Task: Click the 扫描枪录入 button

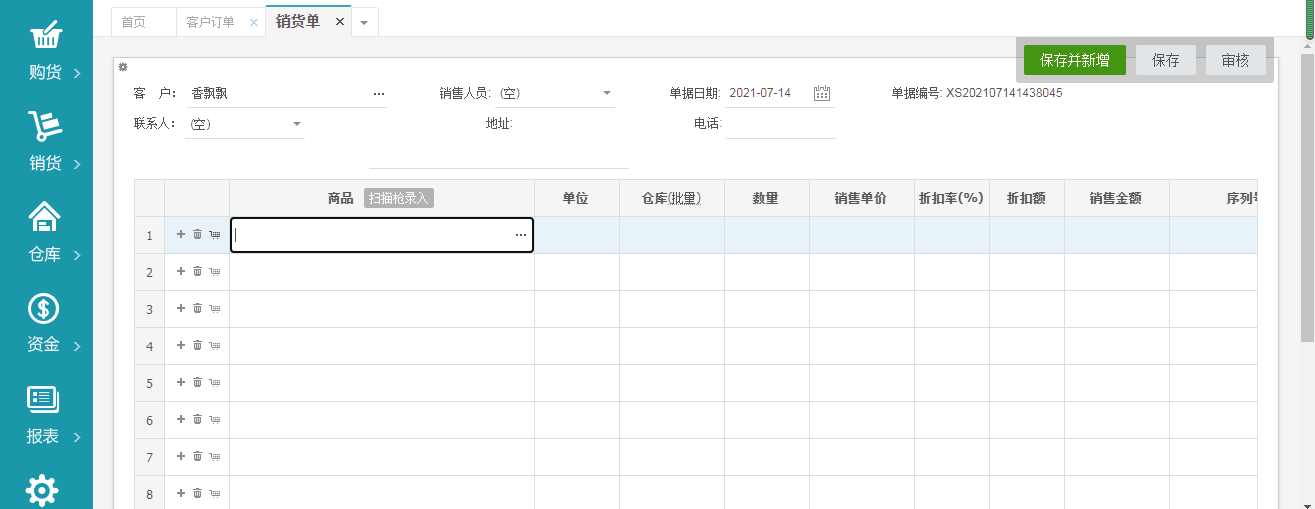Action: coord(398,198)
